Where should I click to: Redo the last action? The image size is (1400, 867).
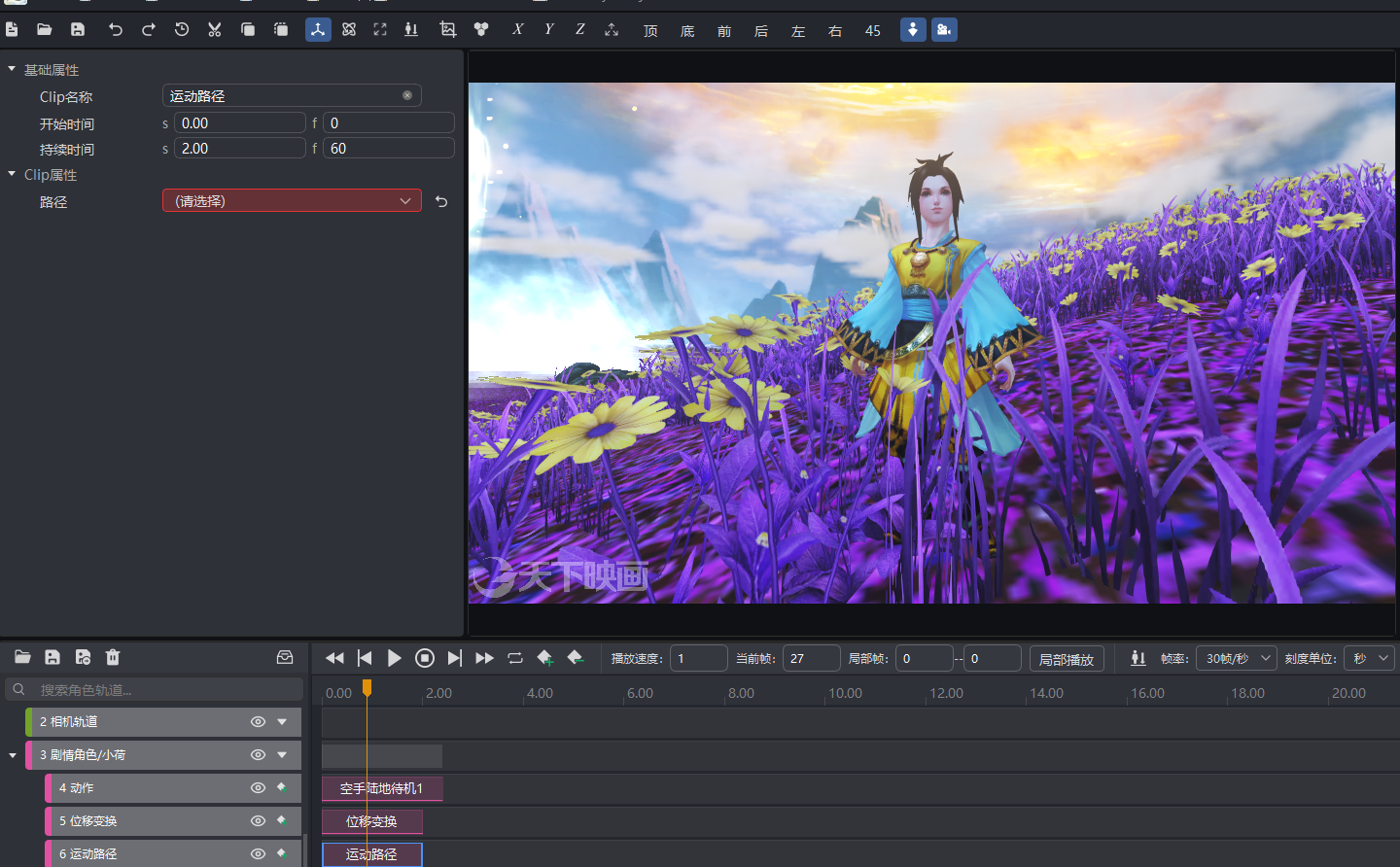point(149,30)
